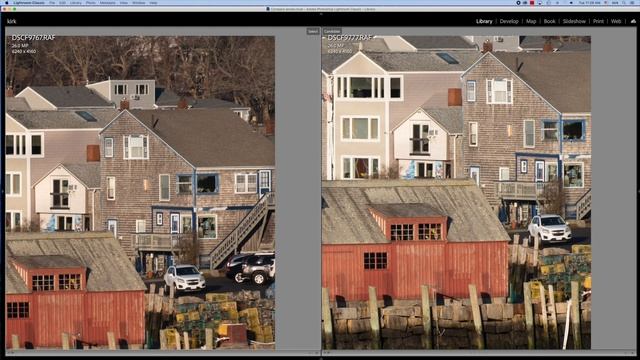Open the Photo menu
This screenshot has width=640, height=360.
(x=91, y=3)
